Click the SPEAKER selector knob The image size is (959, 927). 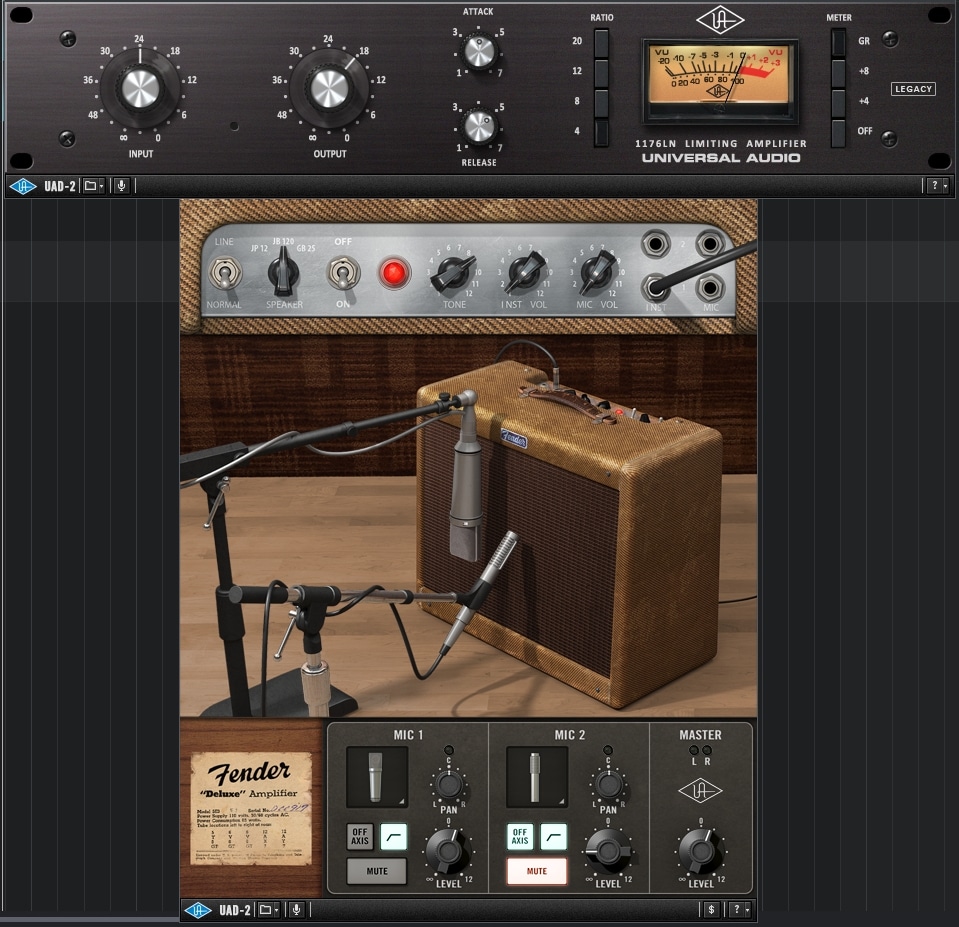[x=283, y=273]
